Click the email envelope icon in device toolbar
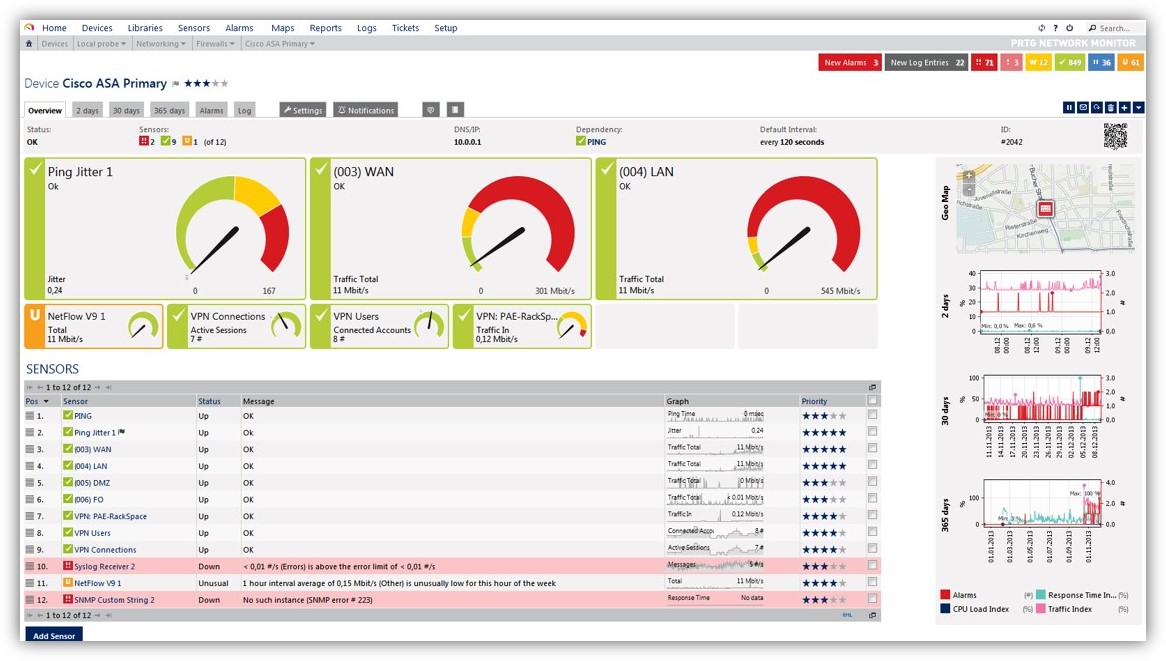 (1083, 108)
